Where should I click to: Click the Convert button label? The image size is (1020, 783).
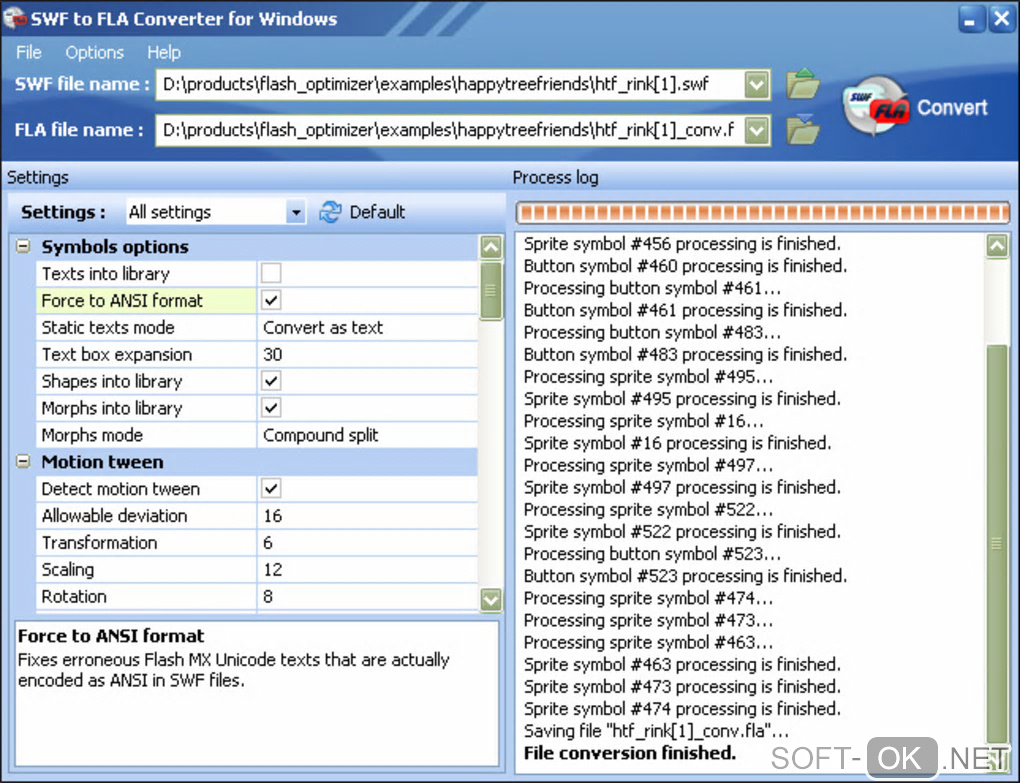coord(952,107)
